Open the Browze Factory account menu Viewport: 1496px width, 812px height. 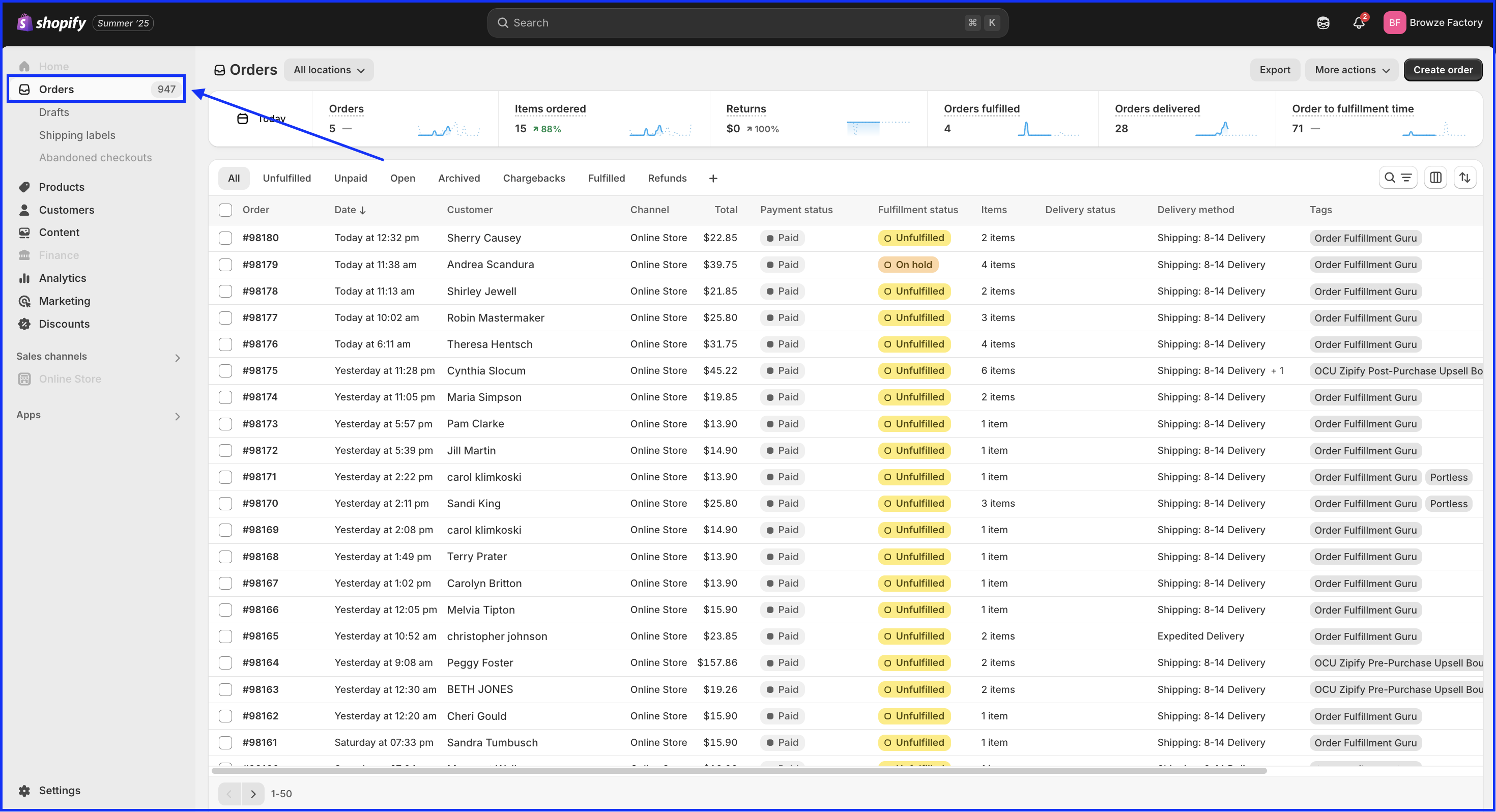click(1433, 23)
